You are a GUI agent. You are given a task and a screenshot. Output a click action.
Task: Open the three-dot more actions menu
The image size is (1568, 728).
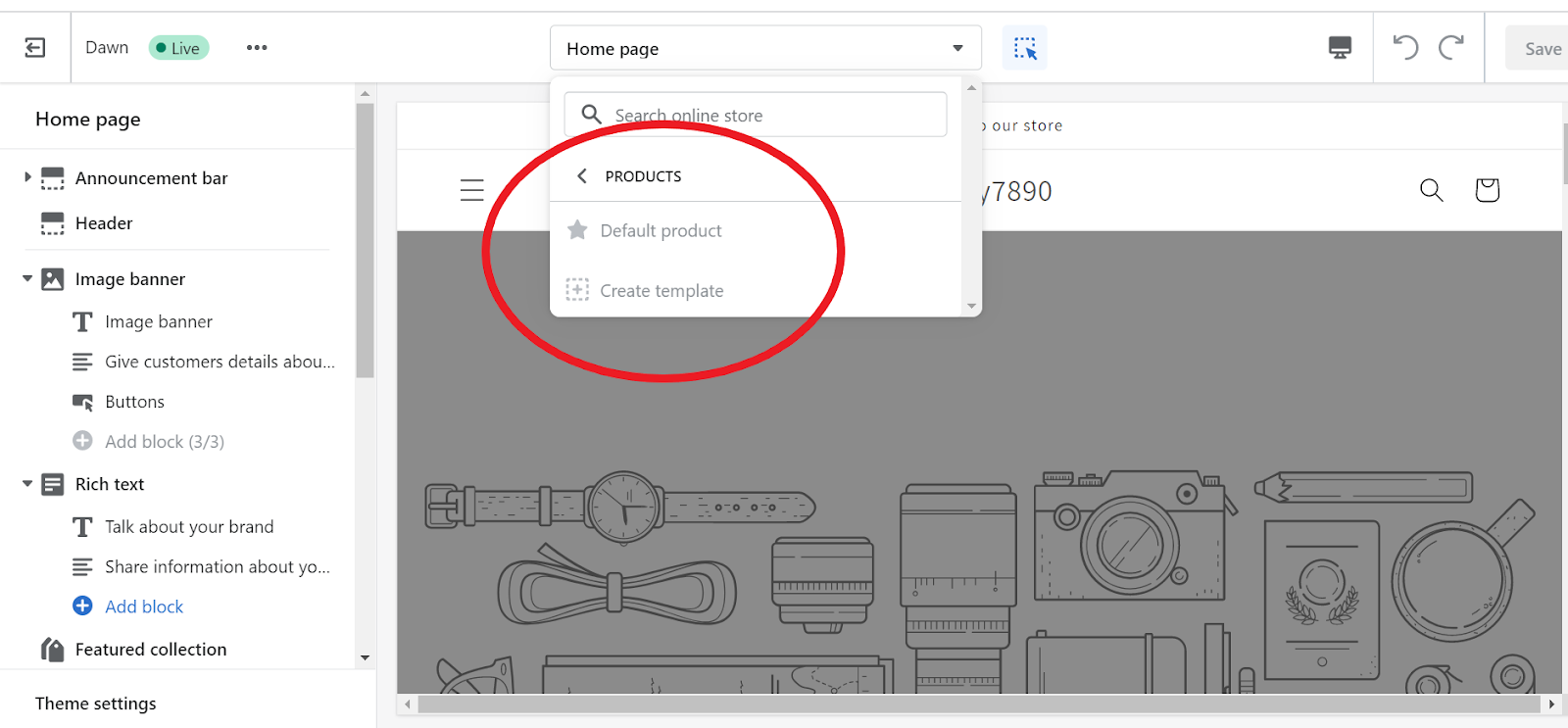point(257,48)
